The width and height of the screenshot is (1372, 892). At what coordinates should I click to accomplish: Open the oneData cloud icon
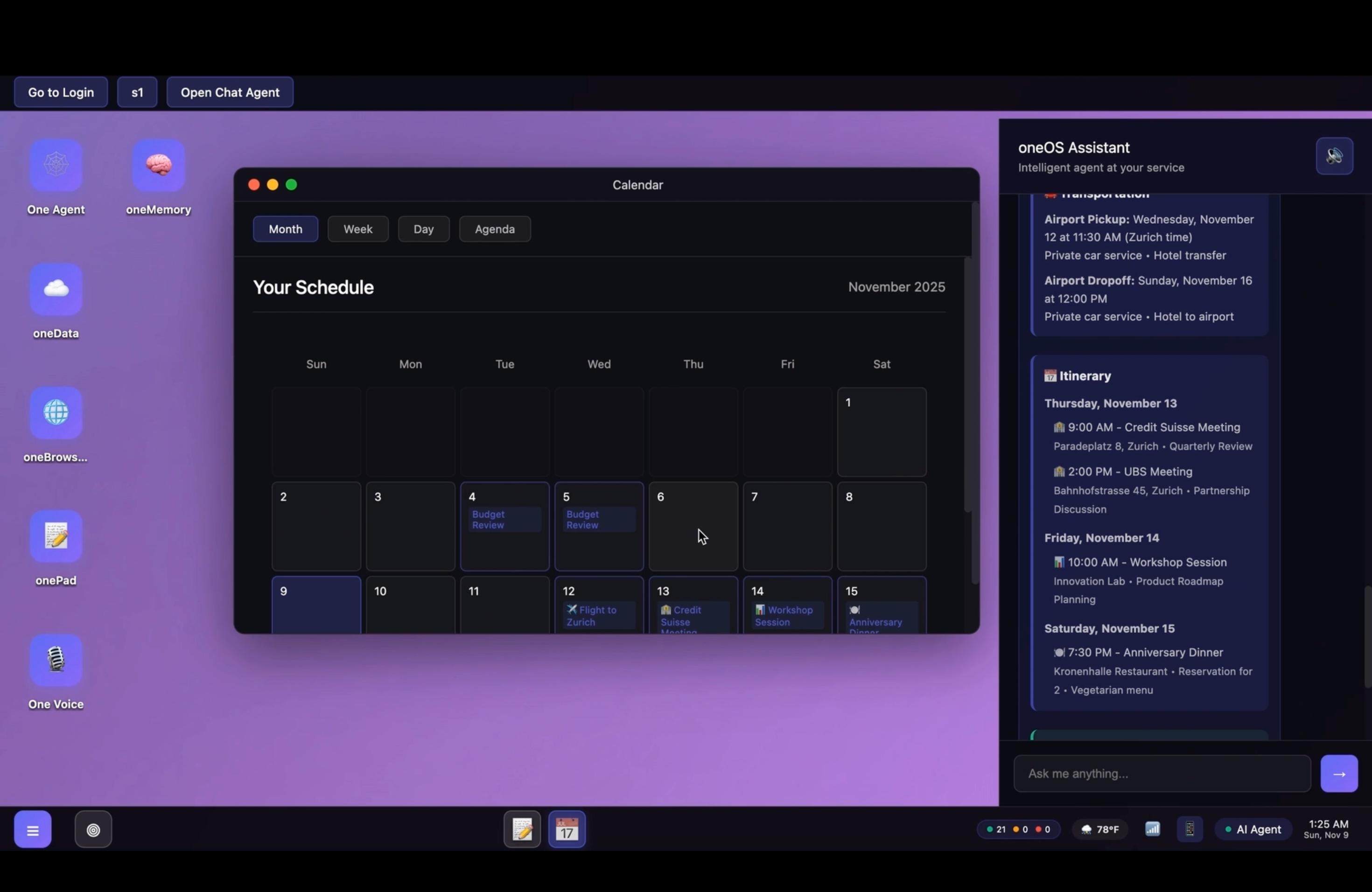pyautogui.click(x=56, y=289)
